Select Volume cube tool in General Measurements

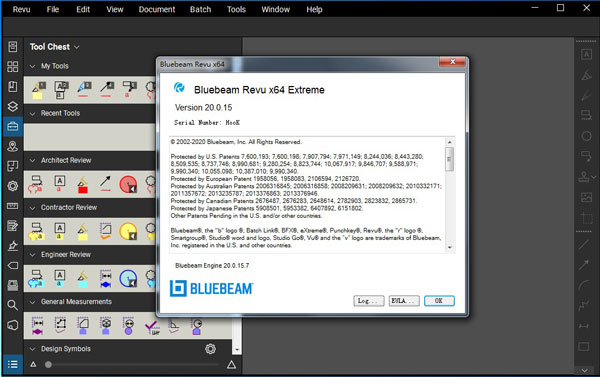pyautogui.click(x=106, y=326)
